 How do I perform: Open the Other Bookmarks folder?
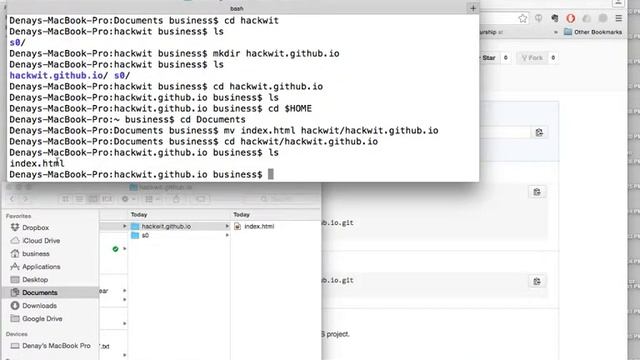[593, 32]
